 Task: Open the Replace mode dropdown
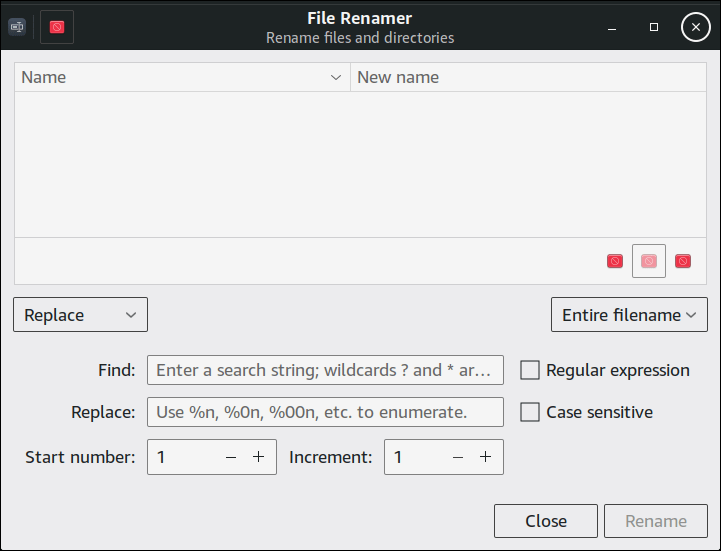pyautogui.click(x=80, y=315)
